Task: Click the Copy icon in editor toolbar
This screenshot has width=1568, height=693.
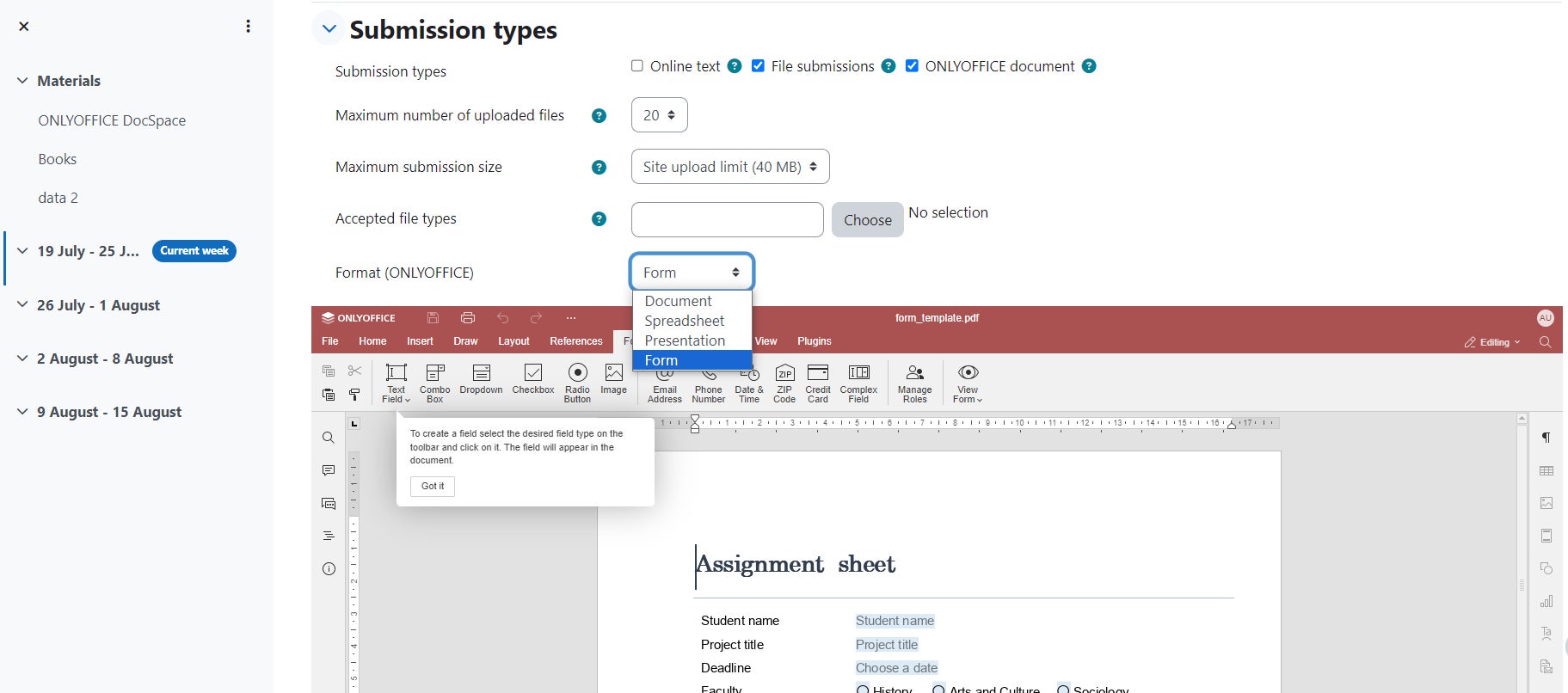Action: 329,371
